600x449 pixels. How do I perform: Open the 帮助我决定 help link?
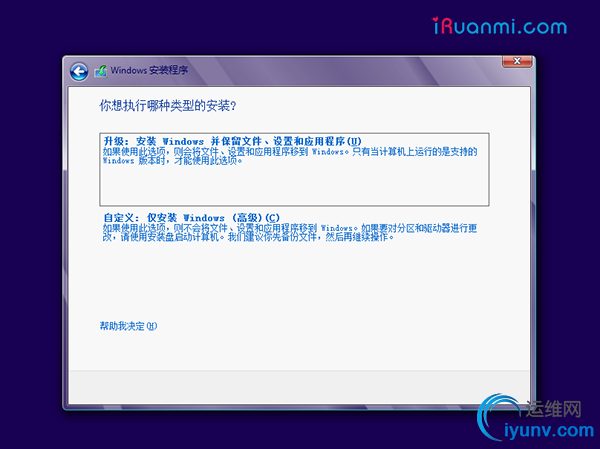128,326
